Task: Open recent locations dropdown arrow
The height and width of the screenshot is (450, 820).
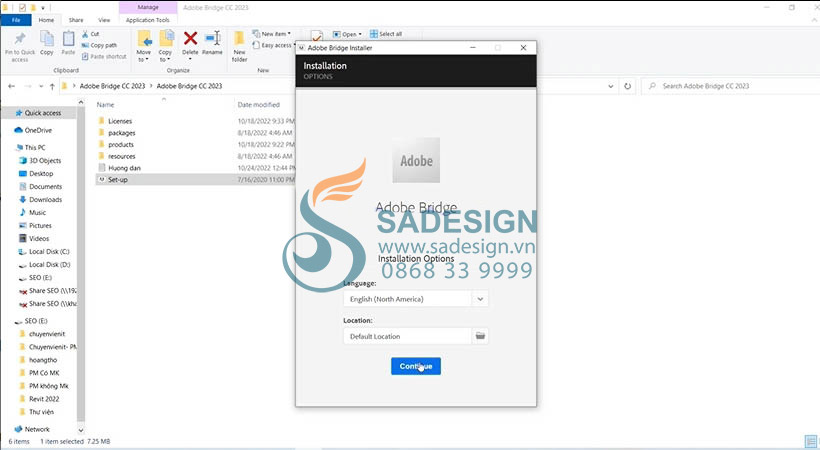Action: [41, 86]
